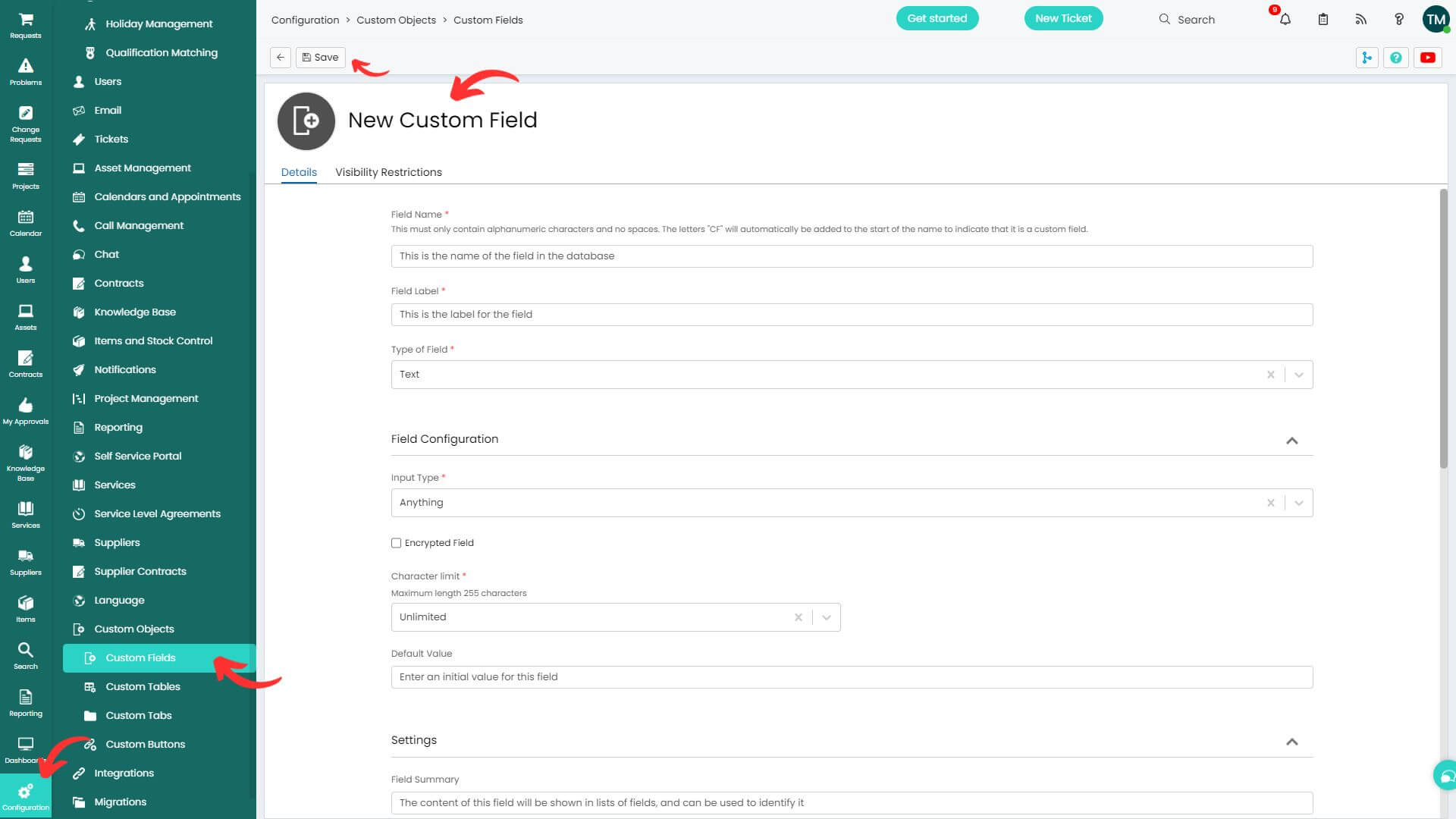This screenshot has width=1456, height=819.
Task: Select the Details tab
Action: point(299,172)
